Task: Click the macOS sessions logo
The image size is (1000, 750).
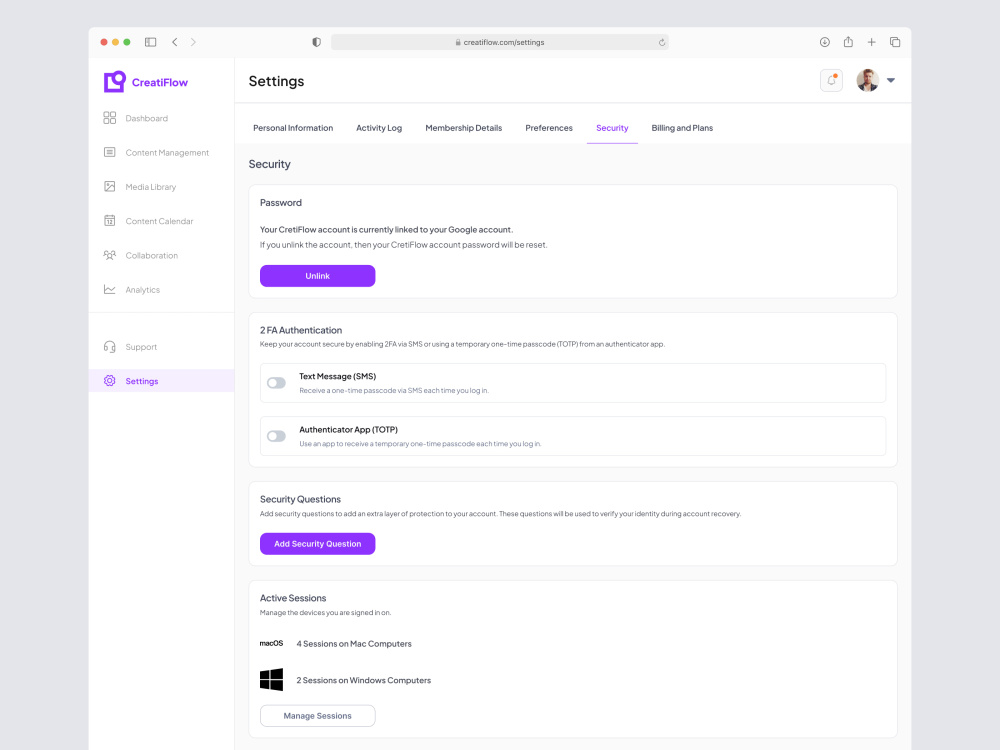Action: tap(271, 643)
